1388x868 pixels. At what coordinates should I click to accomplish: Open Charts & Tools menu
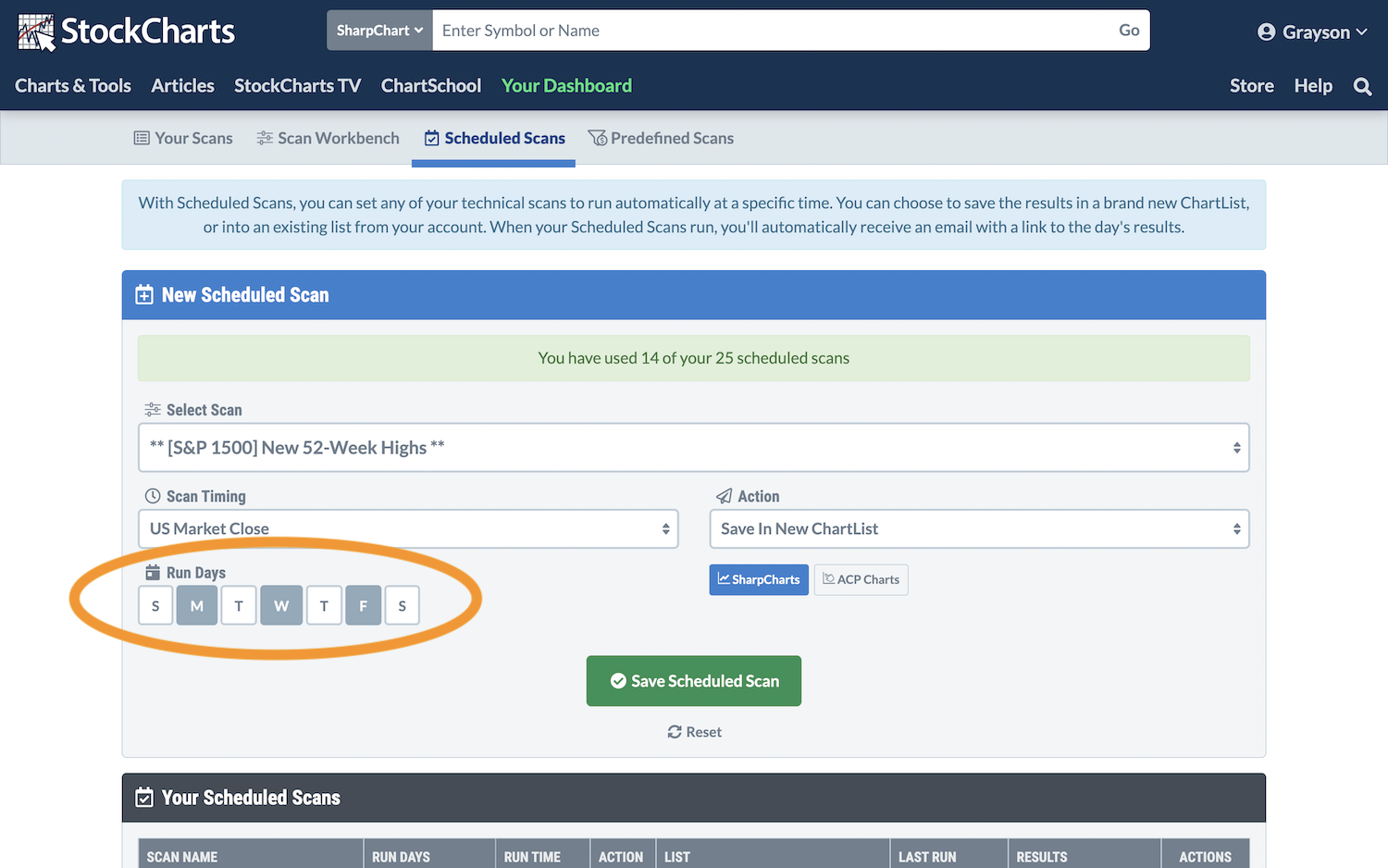(73, 86)
